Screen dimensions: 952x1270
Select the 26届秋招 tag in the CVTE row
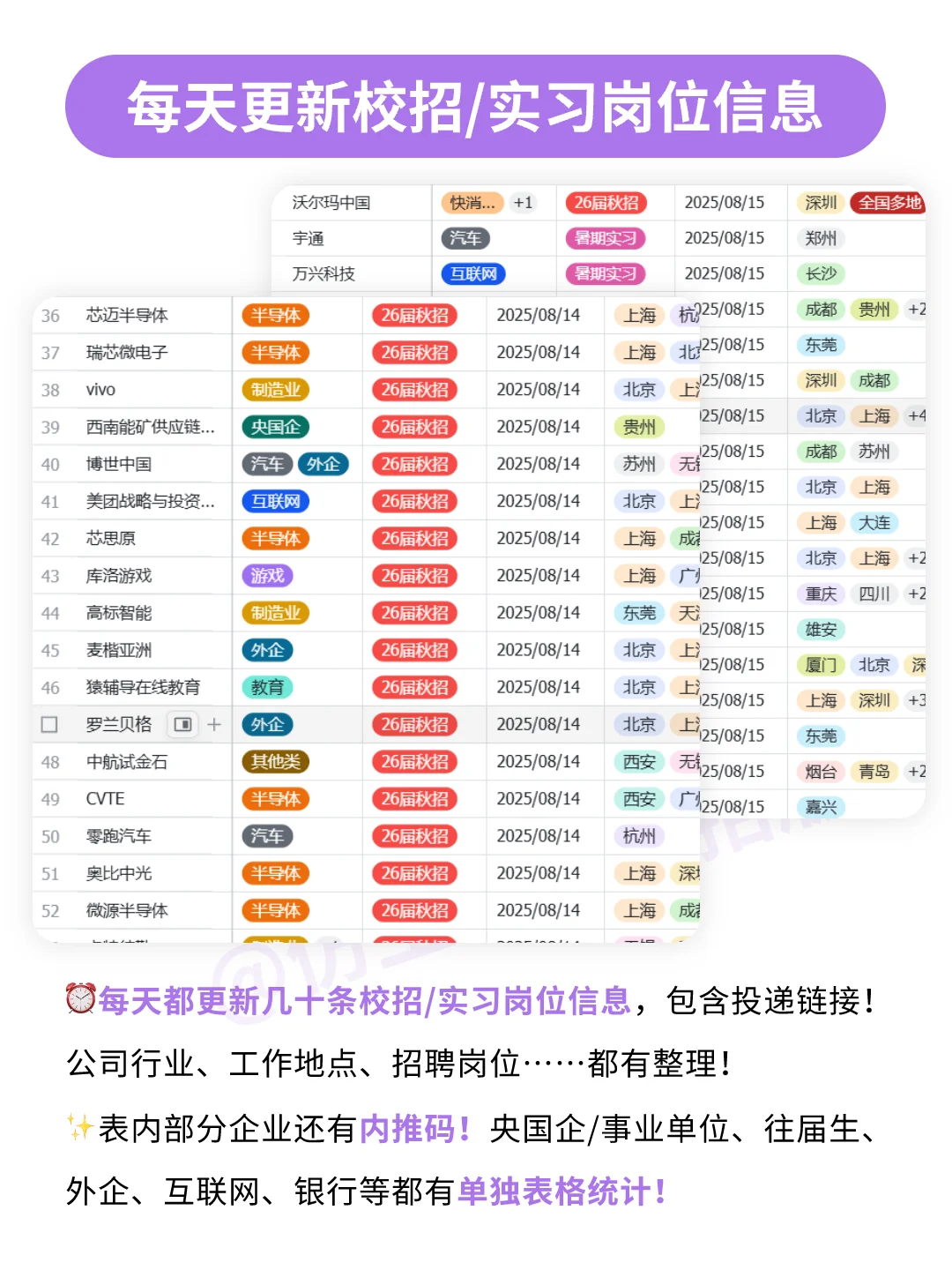click(x=414, y=799)
